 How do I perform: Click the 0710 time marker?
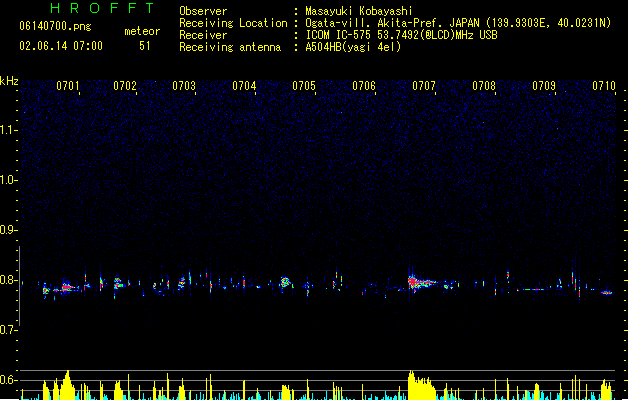(604, 86)
